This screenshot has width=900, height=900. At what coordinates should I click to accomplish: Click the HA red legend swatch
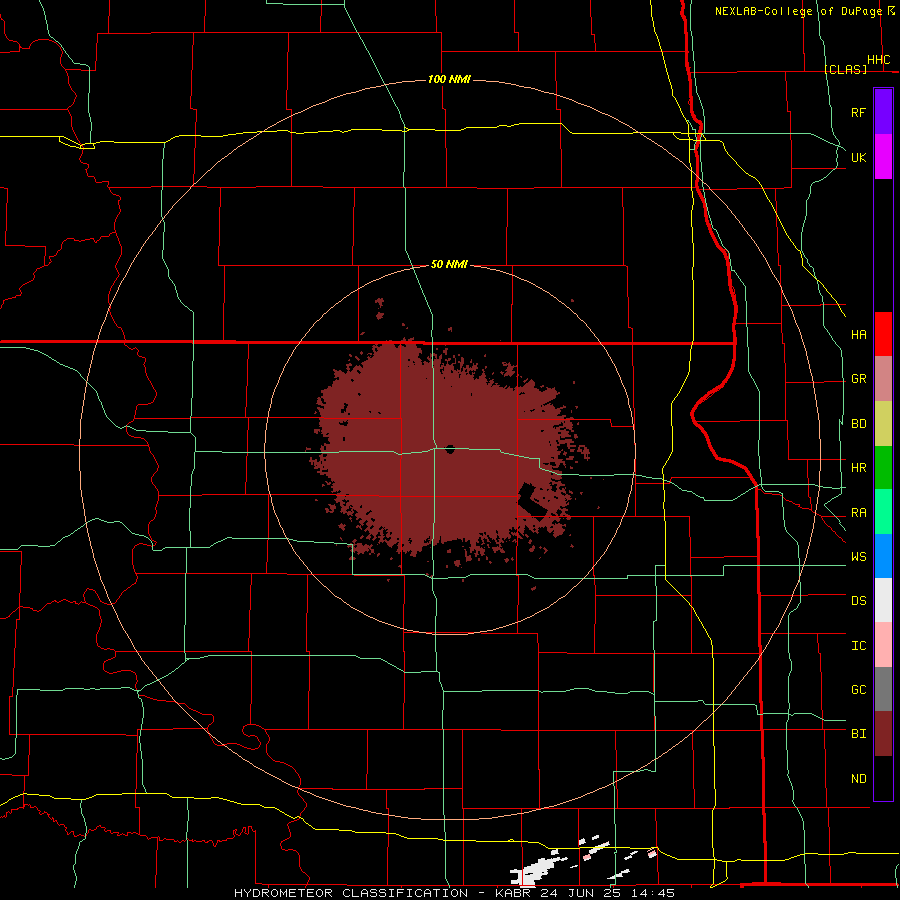(x=883, y=334)
